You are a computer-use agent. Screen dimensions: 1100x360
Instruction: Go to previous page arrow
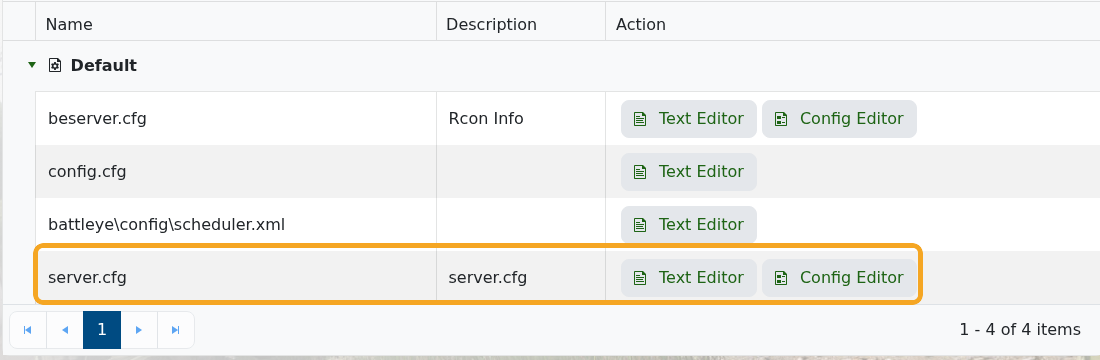65,330
